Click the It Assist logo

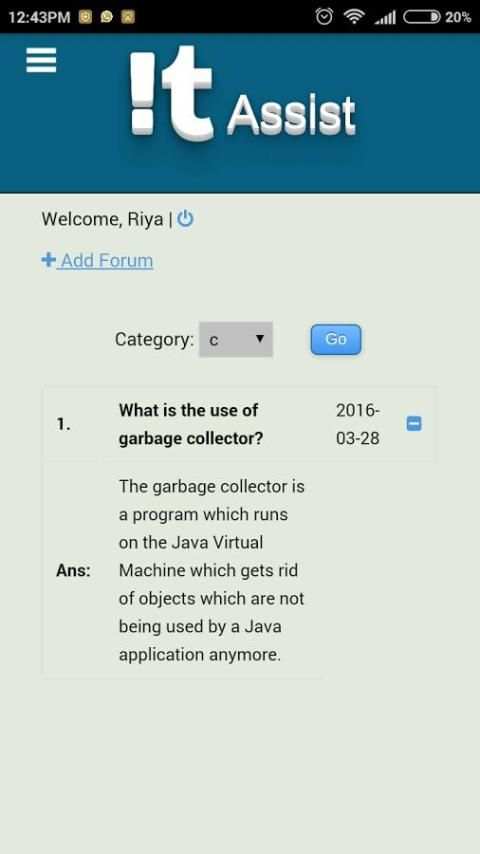(x=242, y=94)
